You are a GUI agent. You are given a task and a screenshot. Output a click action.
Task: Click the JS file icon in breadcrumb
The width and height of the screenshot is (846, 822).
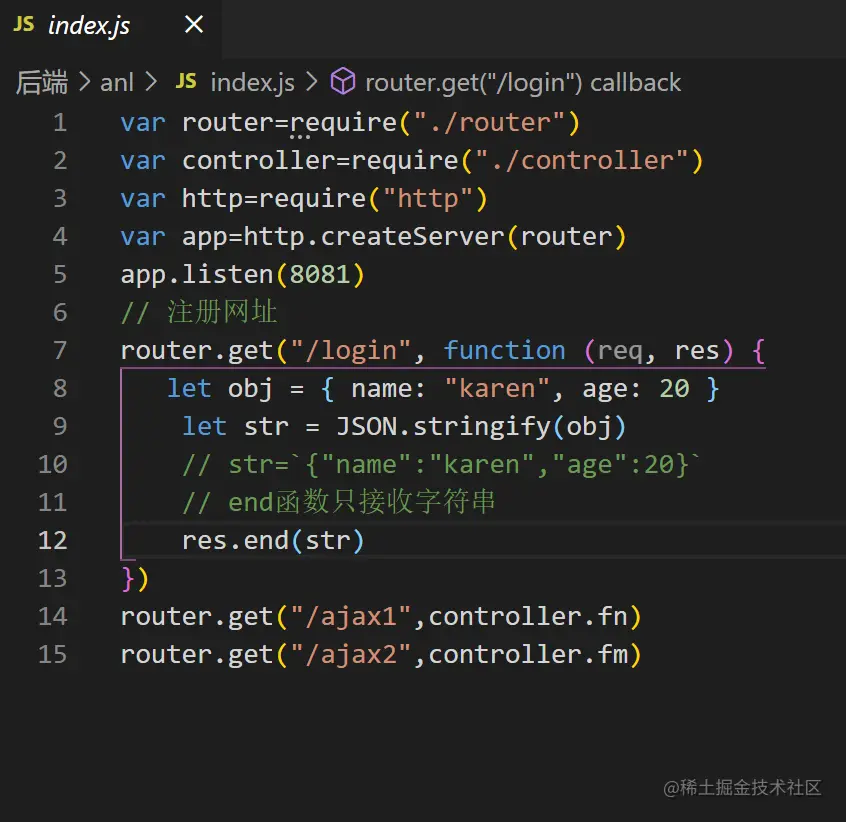(x=186, y=81)
